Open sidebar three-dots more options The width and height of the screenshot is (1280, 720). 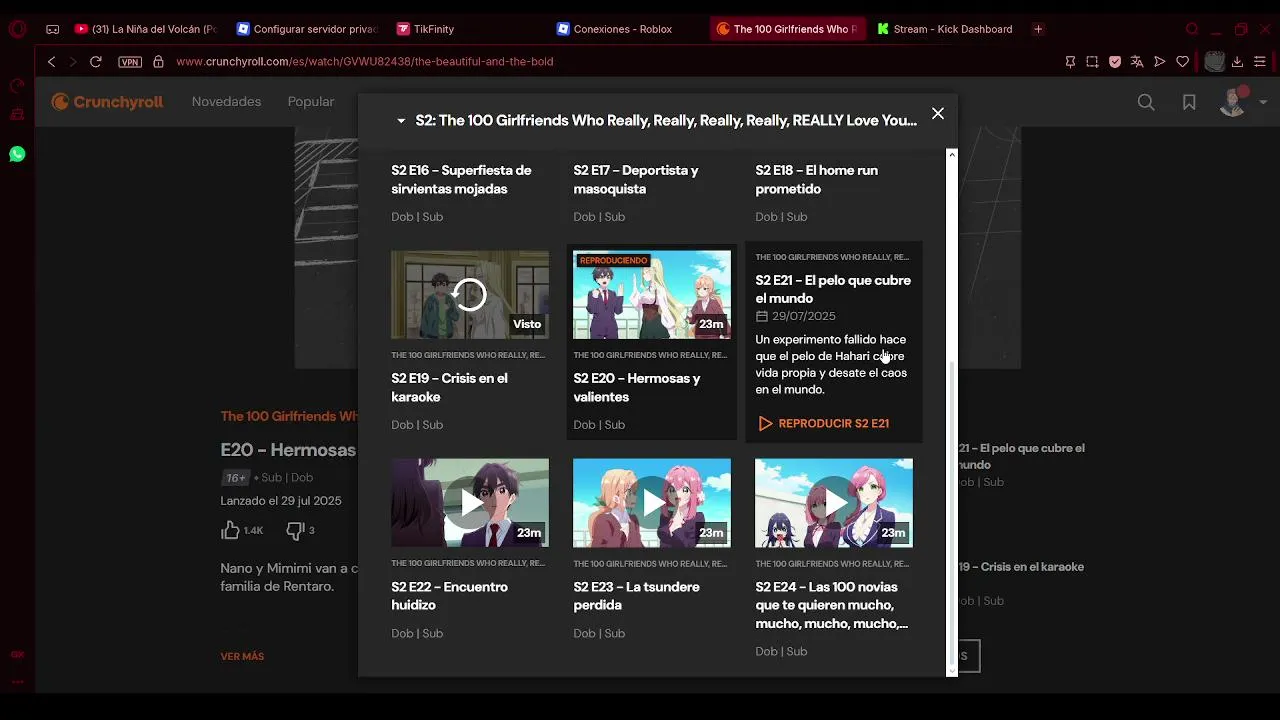click(x=17, y=682)
